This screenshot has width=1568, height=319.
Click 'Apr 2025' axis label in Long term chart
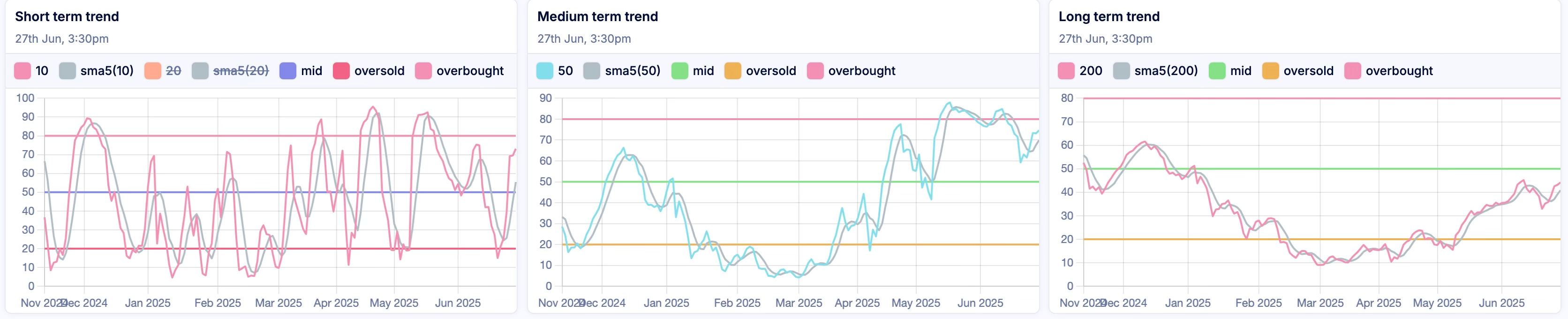pyautogui.click(x=1379, y=303)
